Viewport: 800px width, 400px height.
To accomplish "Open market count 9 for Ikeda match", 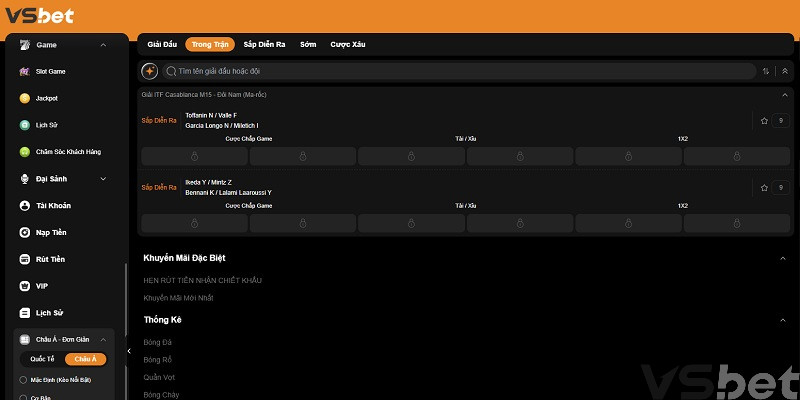I will point(781,188).
